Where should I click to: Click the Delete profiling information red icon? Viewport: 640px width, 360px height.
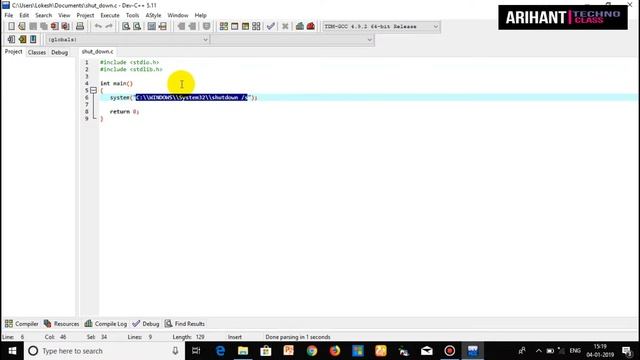pyautogui.click(x=311, y=27)
